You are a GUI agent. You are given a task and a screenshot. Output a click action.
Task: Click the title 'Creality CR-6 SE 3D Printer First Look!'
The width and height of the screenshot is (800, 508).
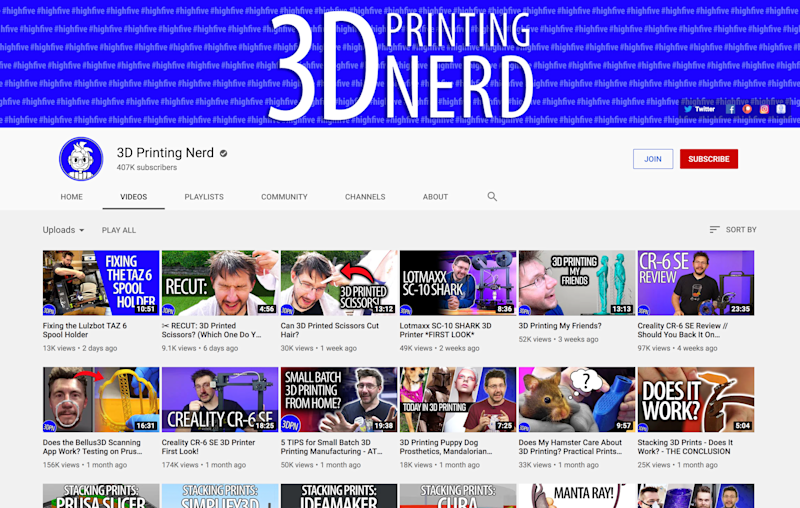(208, 447)
